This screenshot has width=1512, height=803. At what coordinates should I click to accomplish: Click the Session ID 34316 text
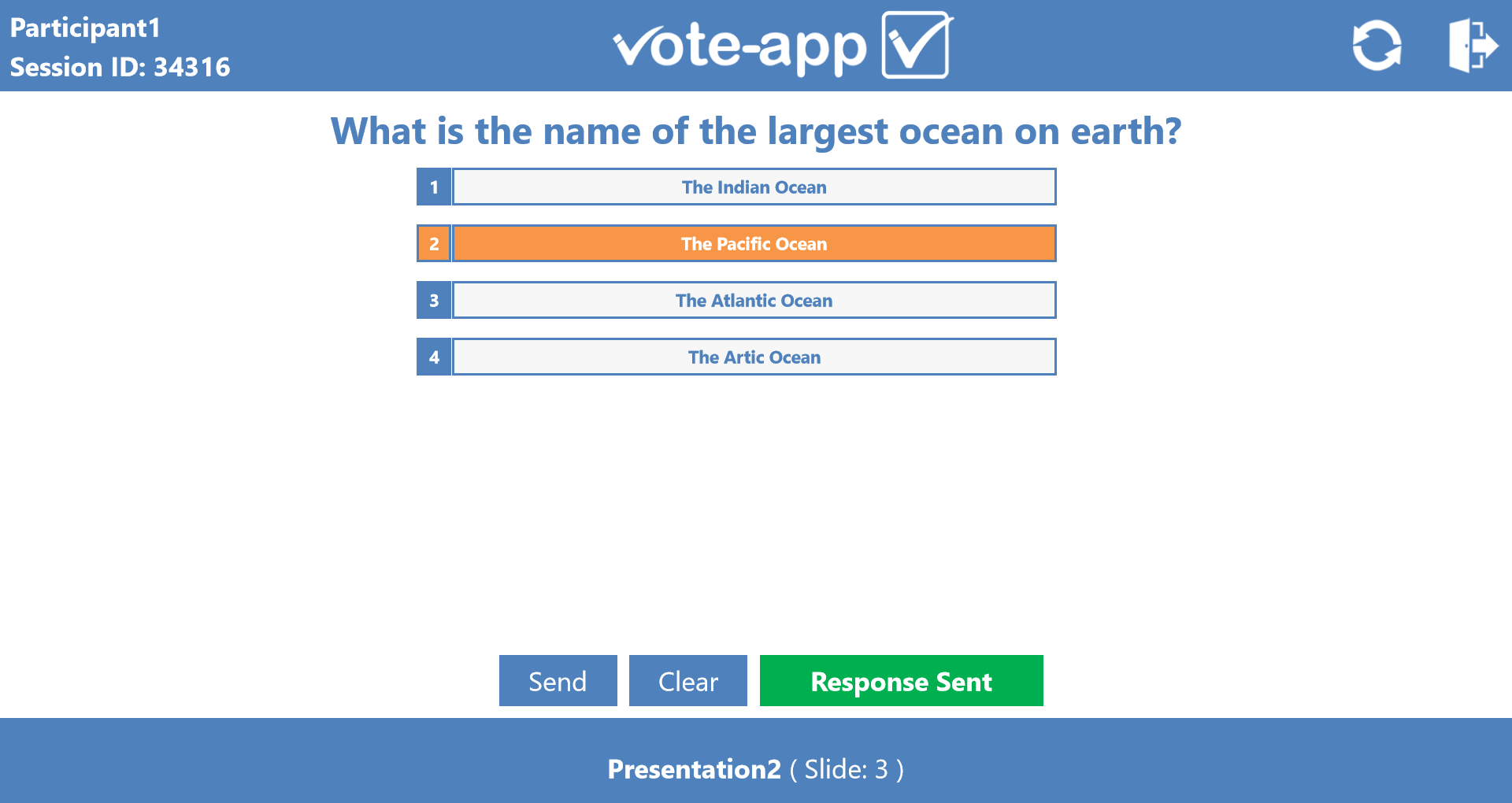click(x=120, y=68)
